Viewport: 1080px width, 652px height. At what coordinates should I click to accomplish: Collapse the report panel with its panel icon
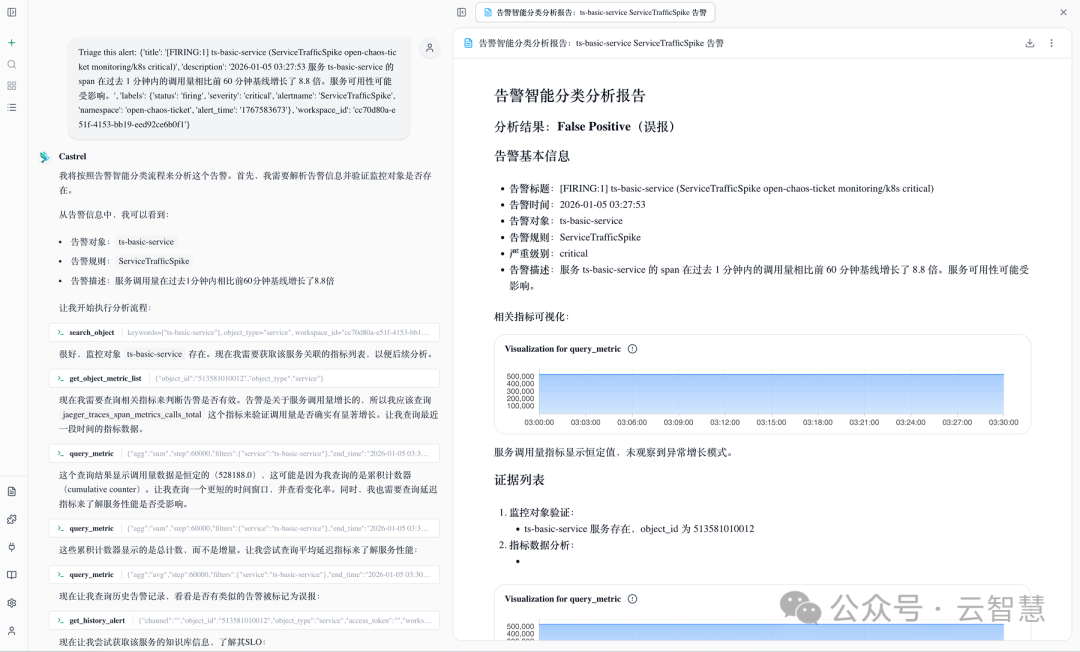click(x=461, y=12)
